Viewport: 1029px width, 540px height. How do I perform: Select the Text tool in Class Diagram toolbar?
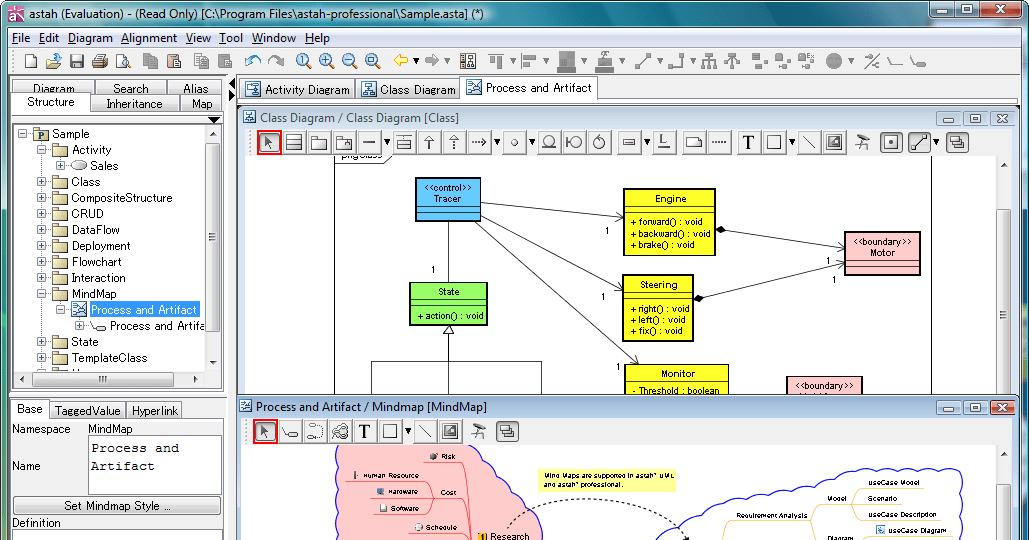(748, 142)
